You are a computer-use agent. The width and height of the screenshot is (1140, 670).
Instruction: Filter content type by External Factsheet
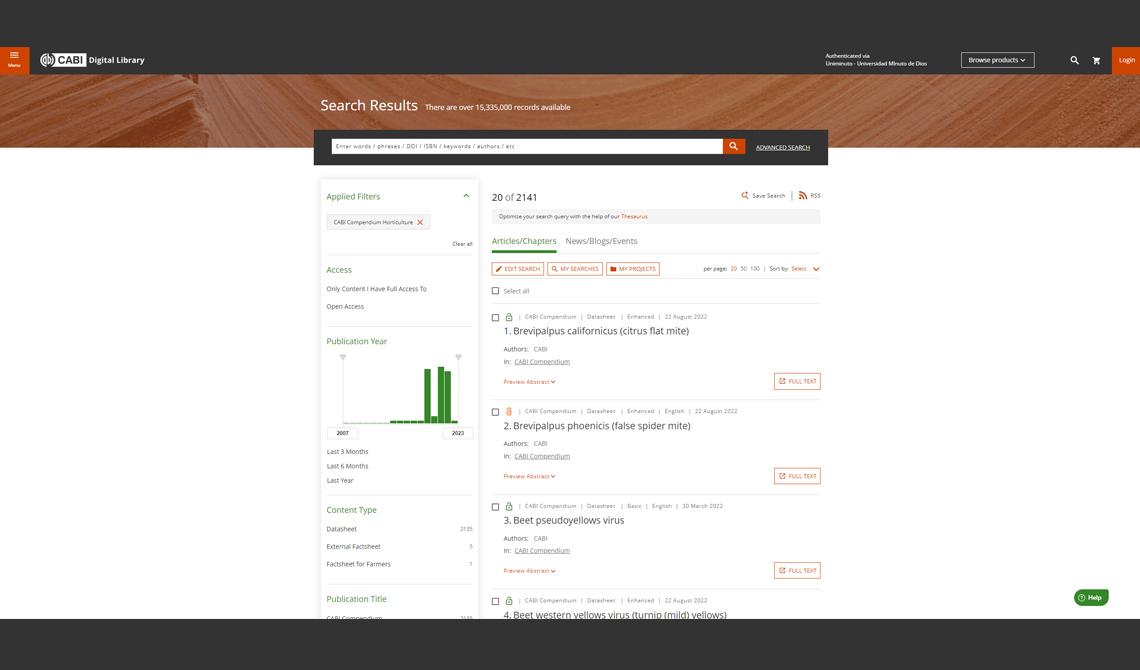coord(353,546)
